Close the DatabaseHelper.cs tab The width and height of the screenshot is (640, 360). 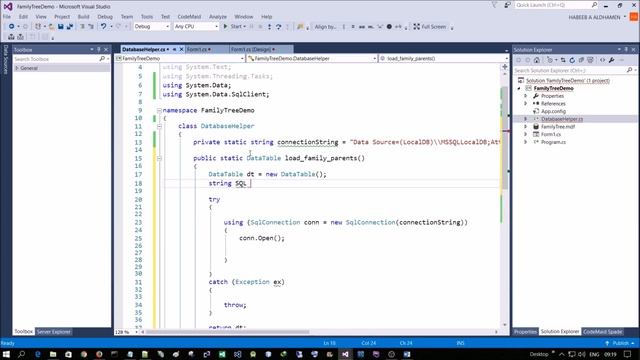pyautogui.click(x=182, y=49)
